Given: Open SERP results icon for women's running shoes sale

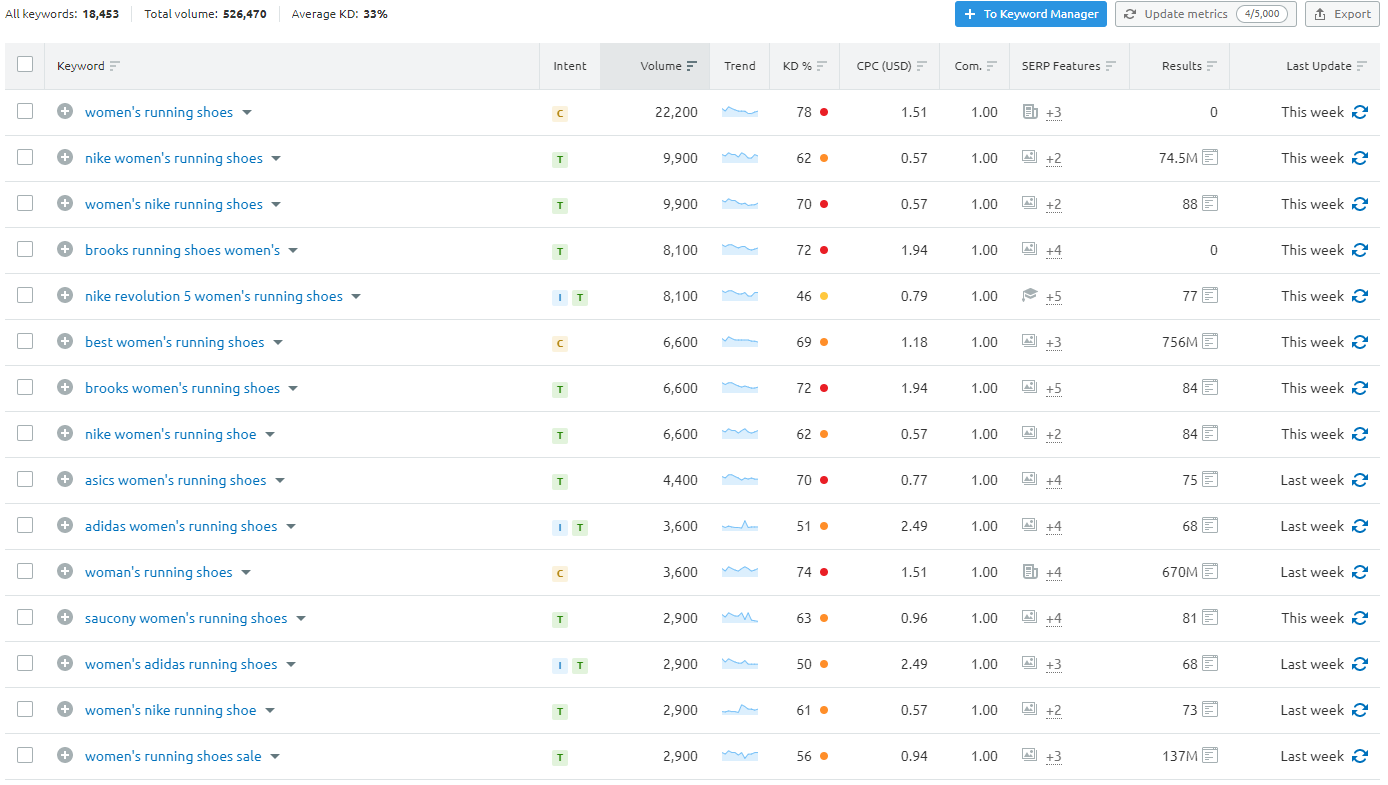Looking at the screenshot, I should click(x=1210, y=756).
